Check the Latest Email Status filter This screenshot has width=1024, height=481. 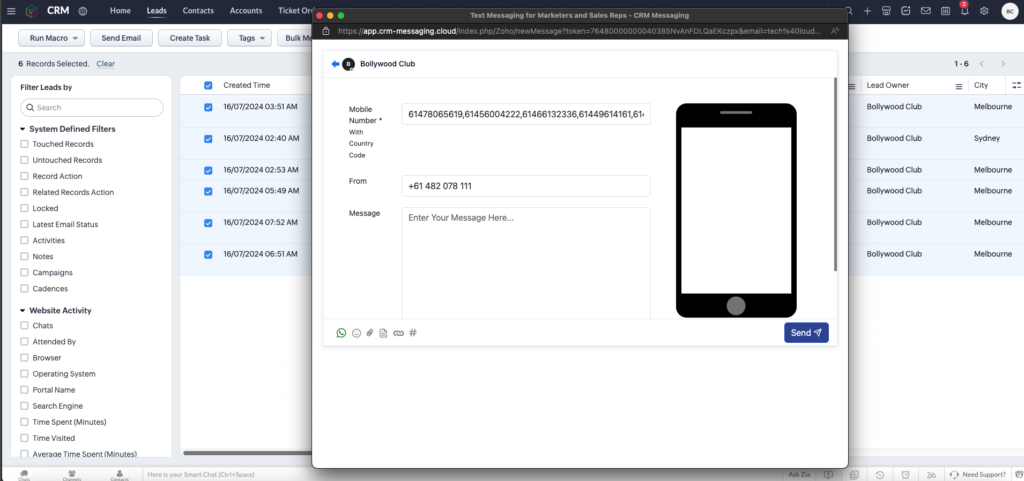[24, 225]
